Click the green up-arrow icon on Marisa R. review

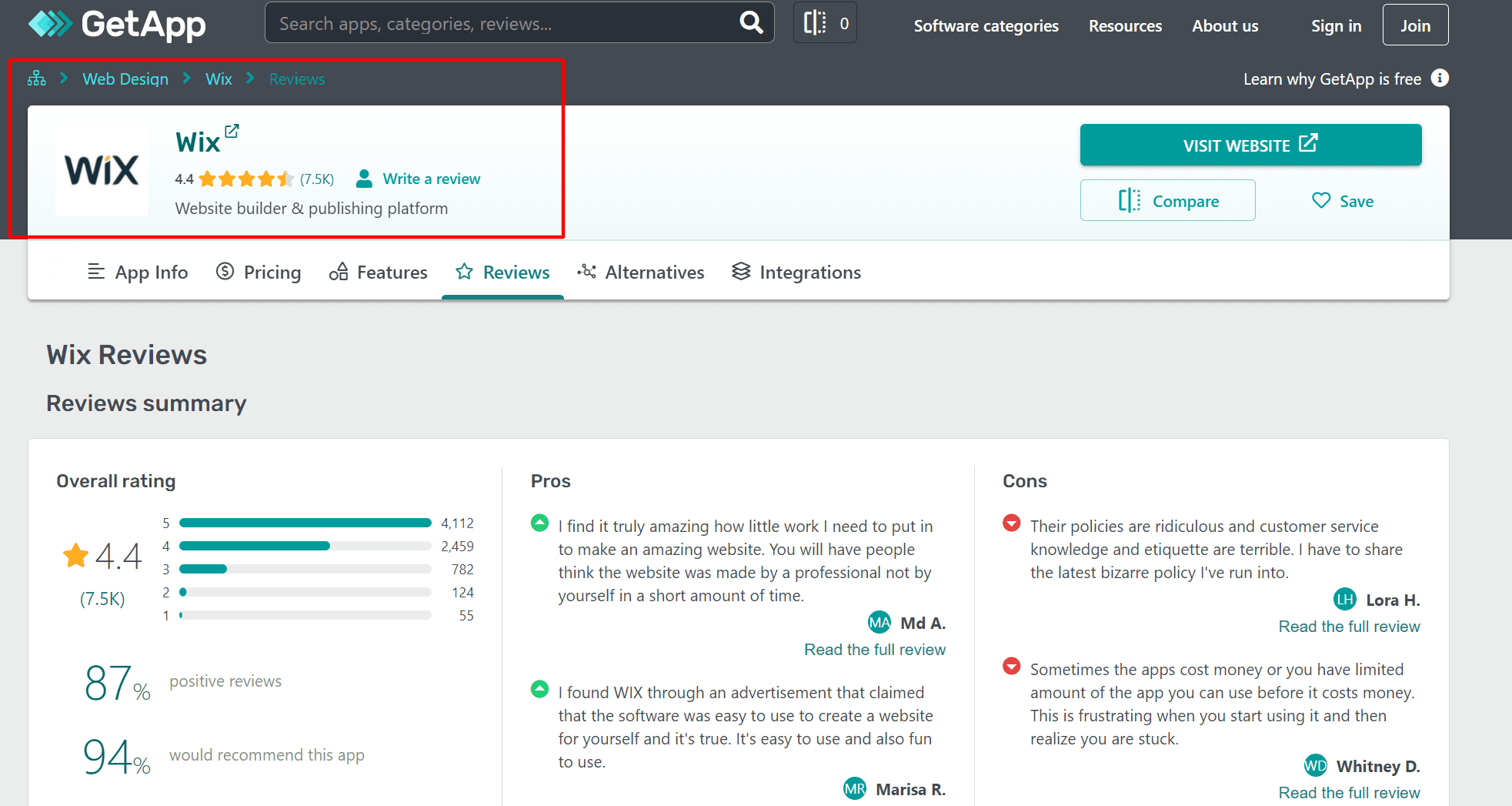tap(540, 690)
